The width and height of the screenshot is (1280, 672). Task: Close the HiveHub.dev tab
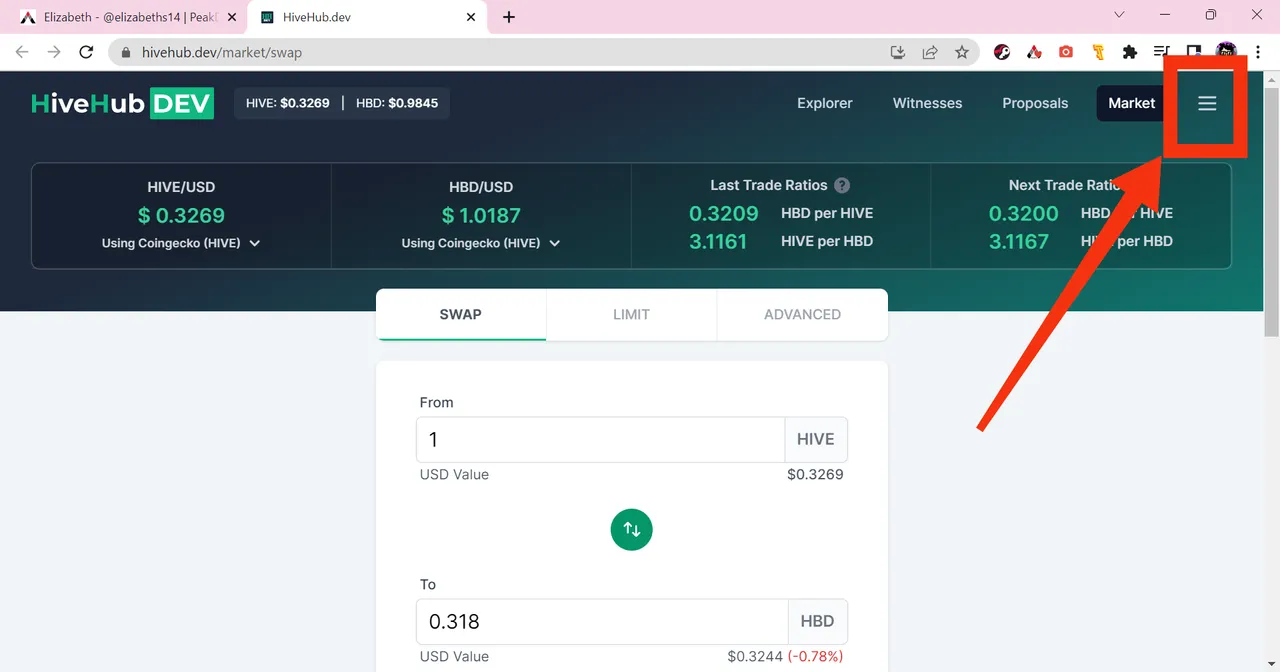472,17
